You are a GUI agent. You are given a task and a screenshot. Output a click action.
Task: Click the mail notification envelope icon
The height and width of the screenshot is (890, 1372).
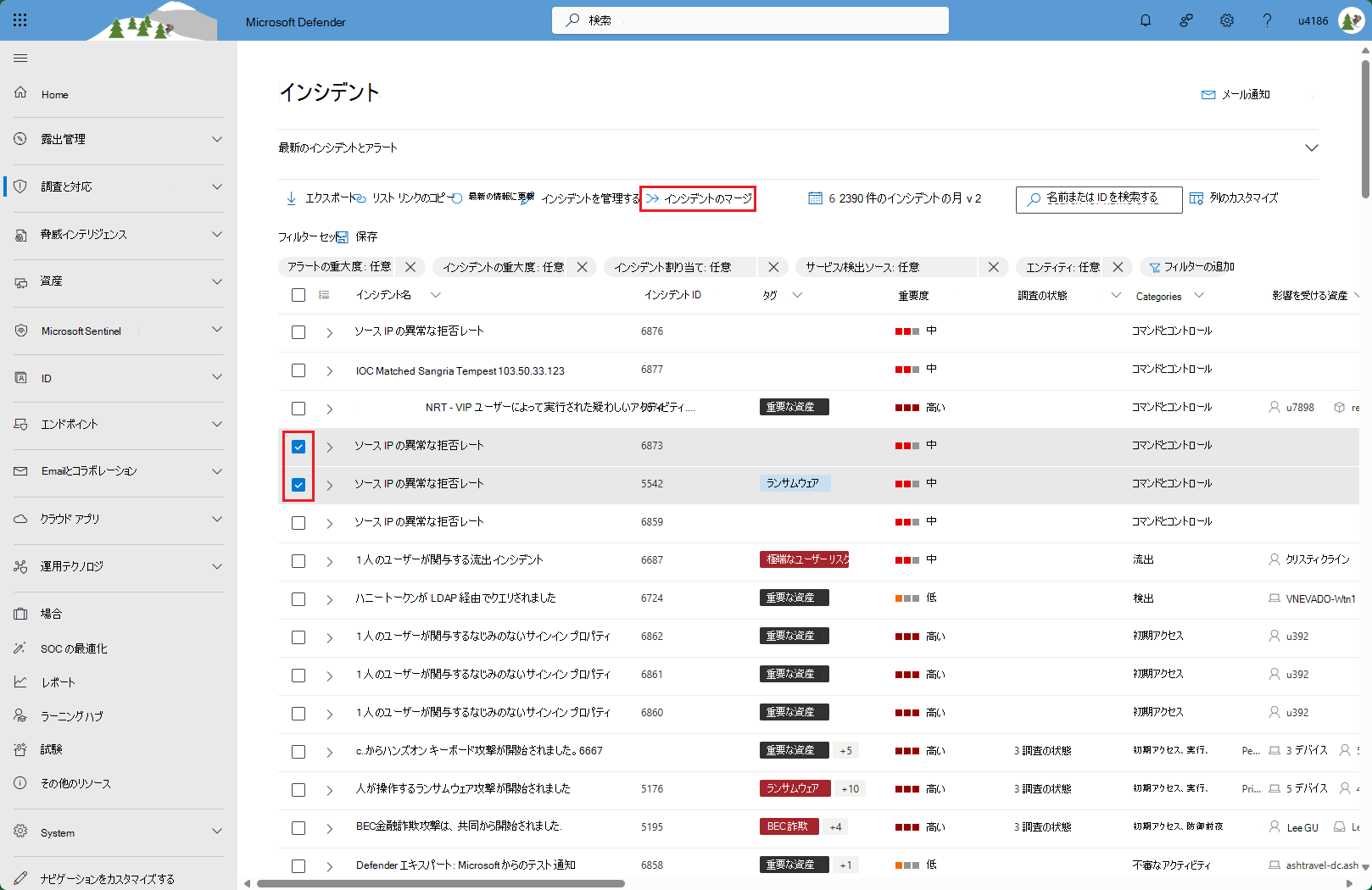1208,95
